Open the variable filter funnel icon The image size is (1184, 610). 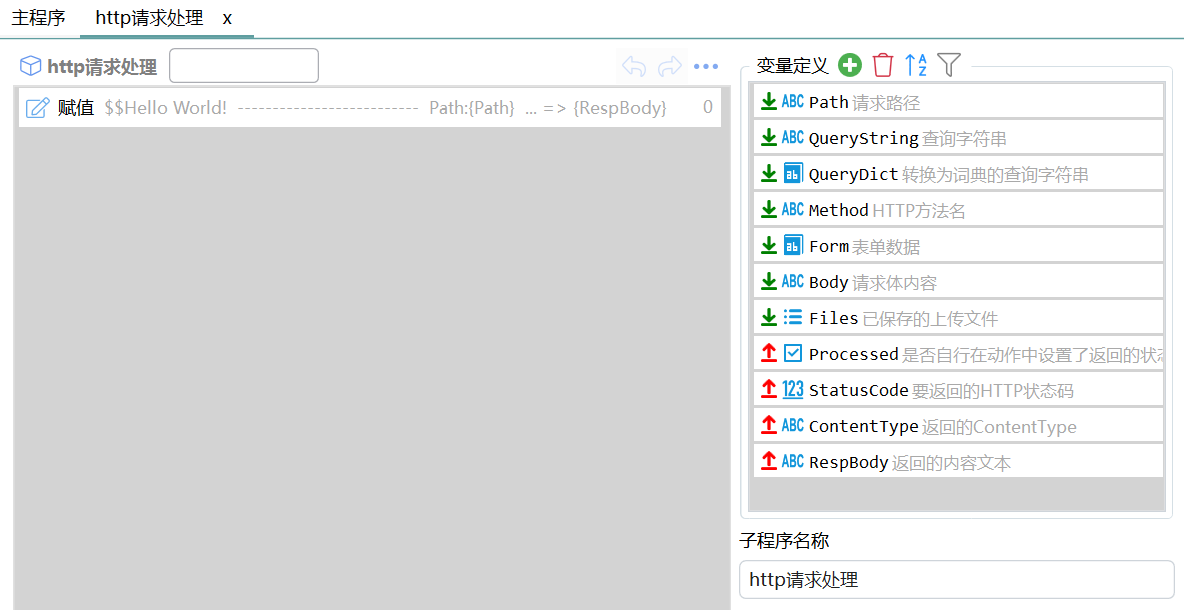(949, 65)
